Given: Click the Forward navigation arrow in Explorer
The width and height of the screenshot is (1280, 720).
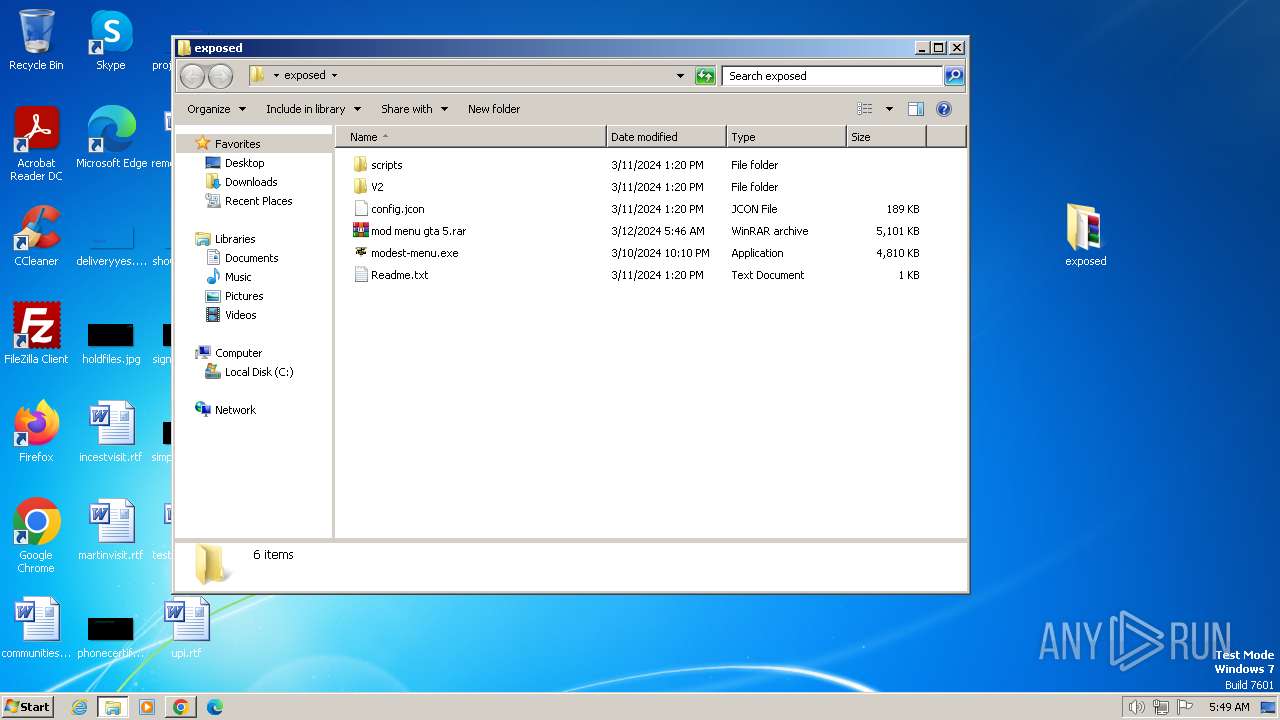Looking at the screenshot, I should coord(220,76).
